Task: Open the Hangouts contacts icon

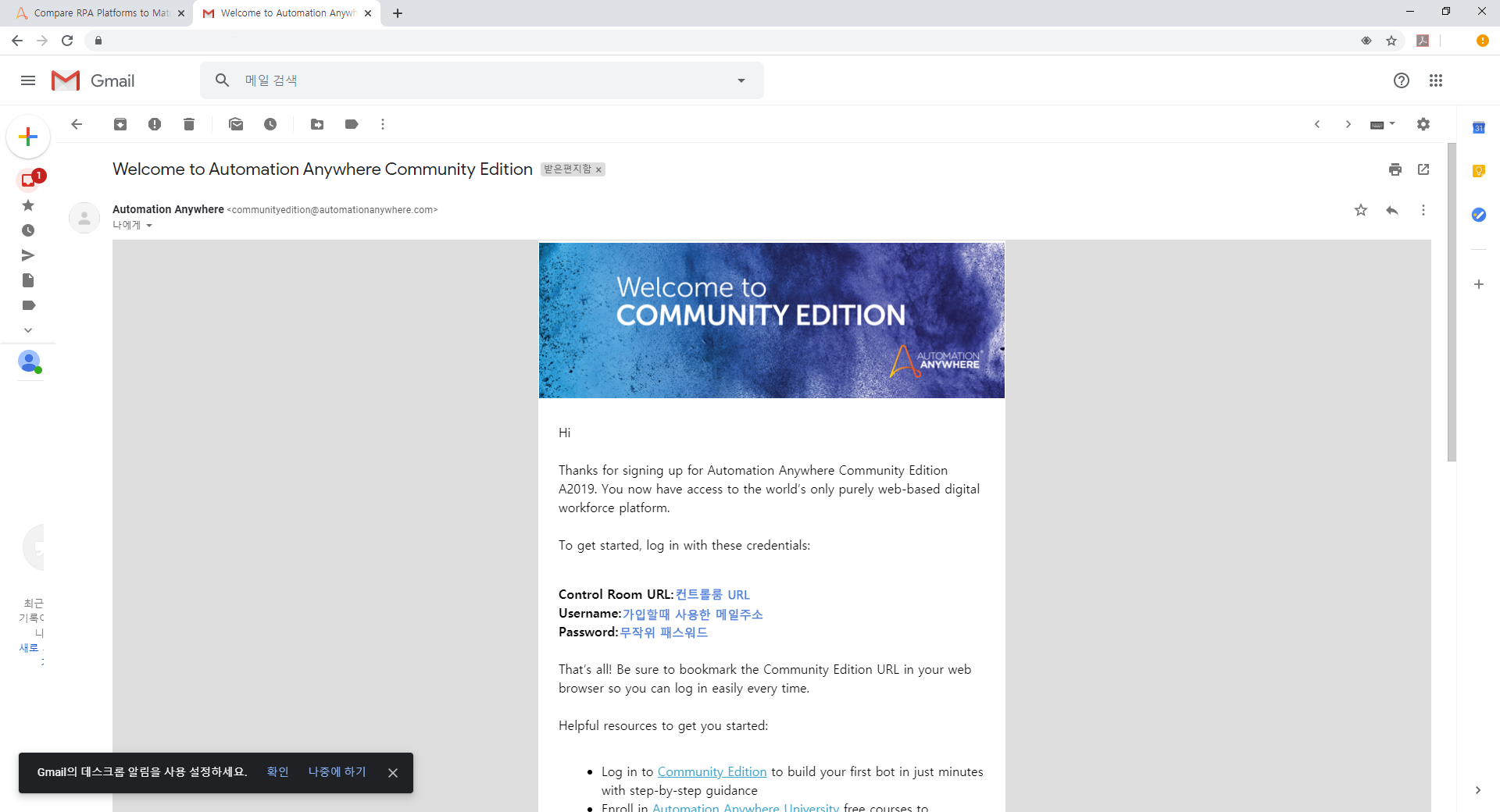Action: (30, 361)
